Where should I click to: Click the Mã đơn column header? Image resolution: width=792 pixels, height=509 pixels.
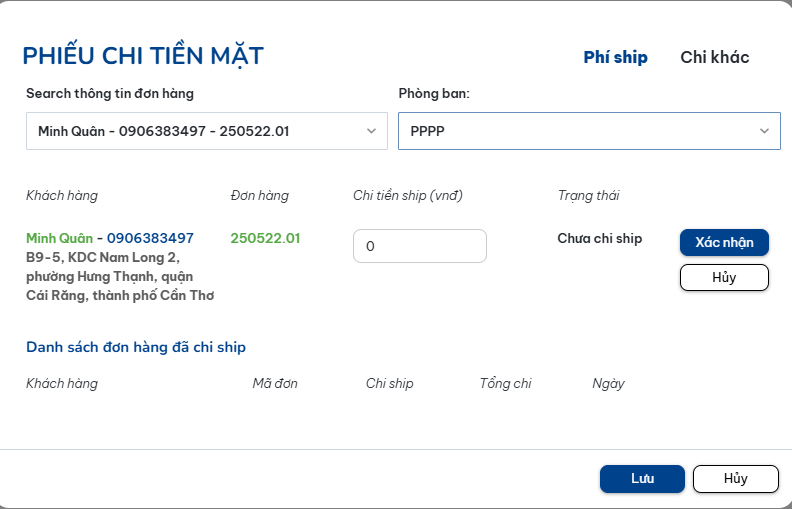click(x=274, y=383)
